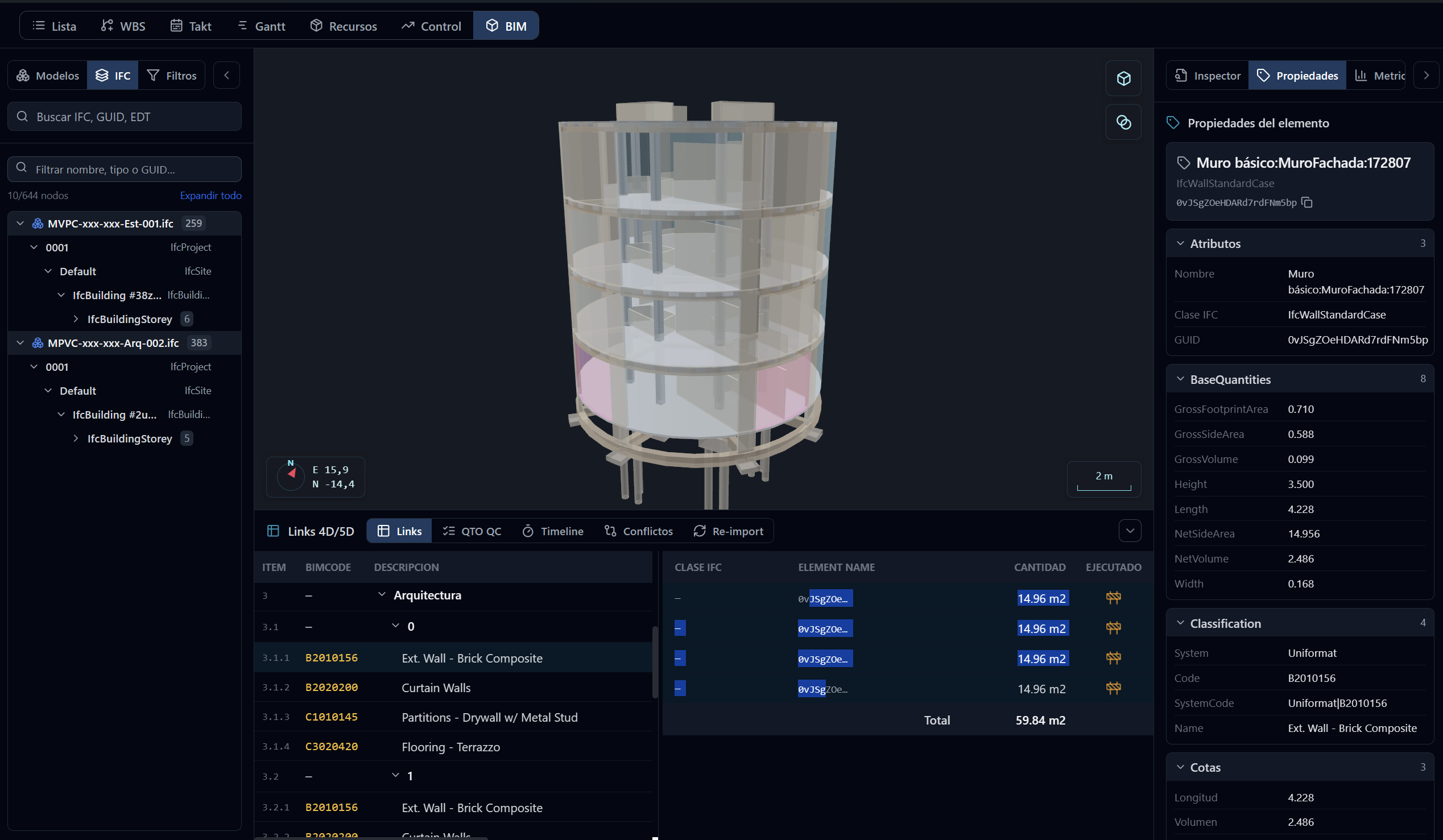Screen dimensions: 1443x840
Task: Click the C3020420 bimcode
Action: coord(332,747)
